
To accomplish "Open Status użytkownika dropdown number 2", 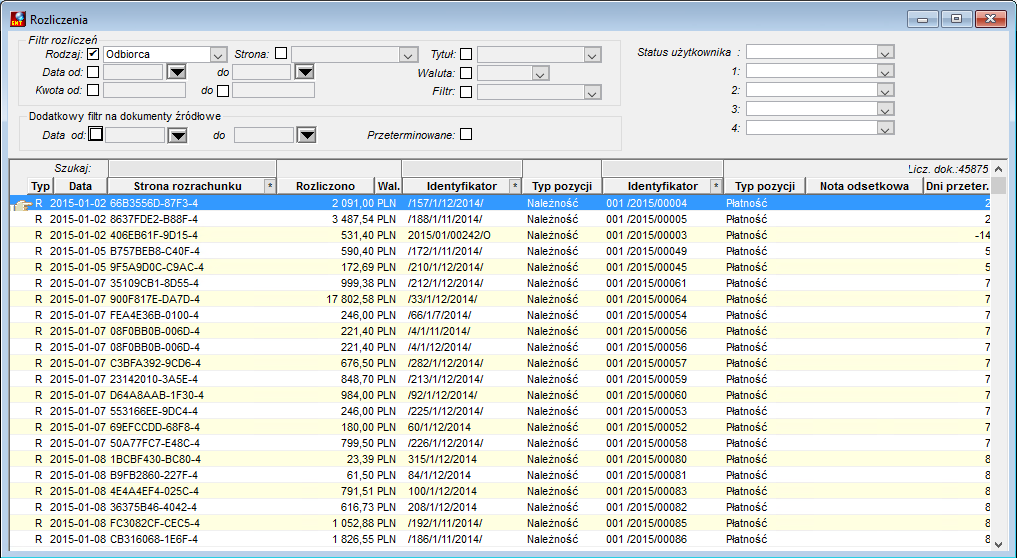I will click(885, 90).
